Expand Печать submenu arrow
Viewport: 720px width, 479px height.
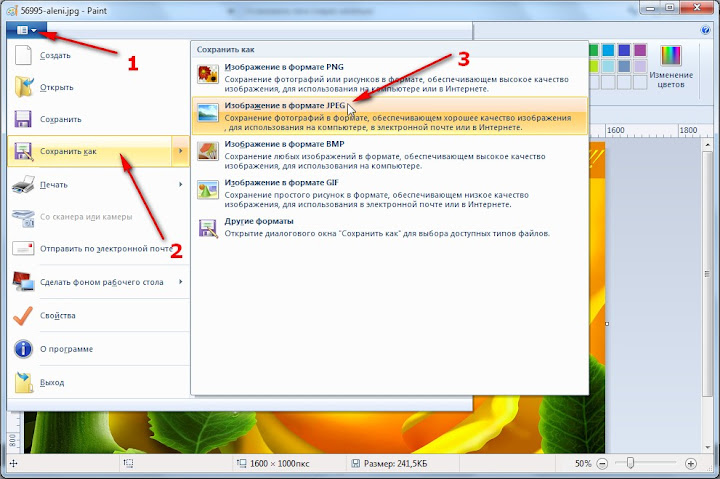pos(181,184)
